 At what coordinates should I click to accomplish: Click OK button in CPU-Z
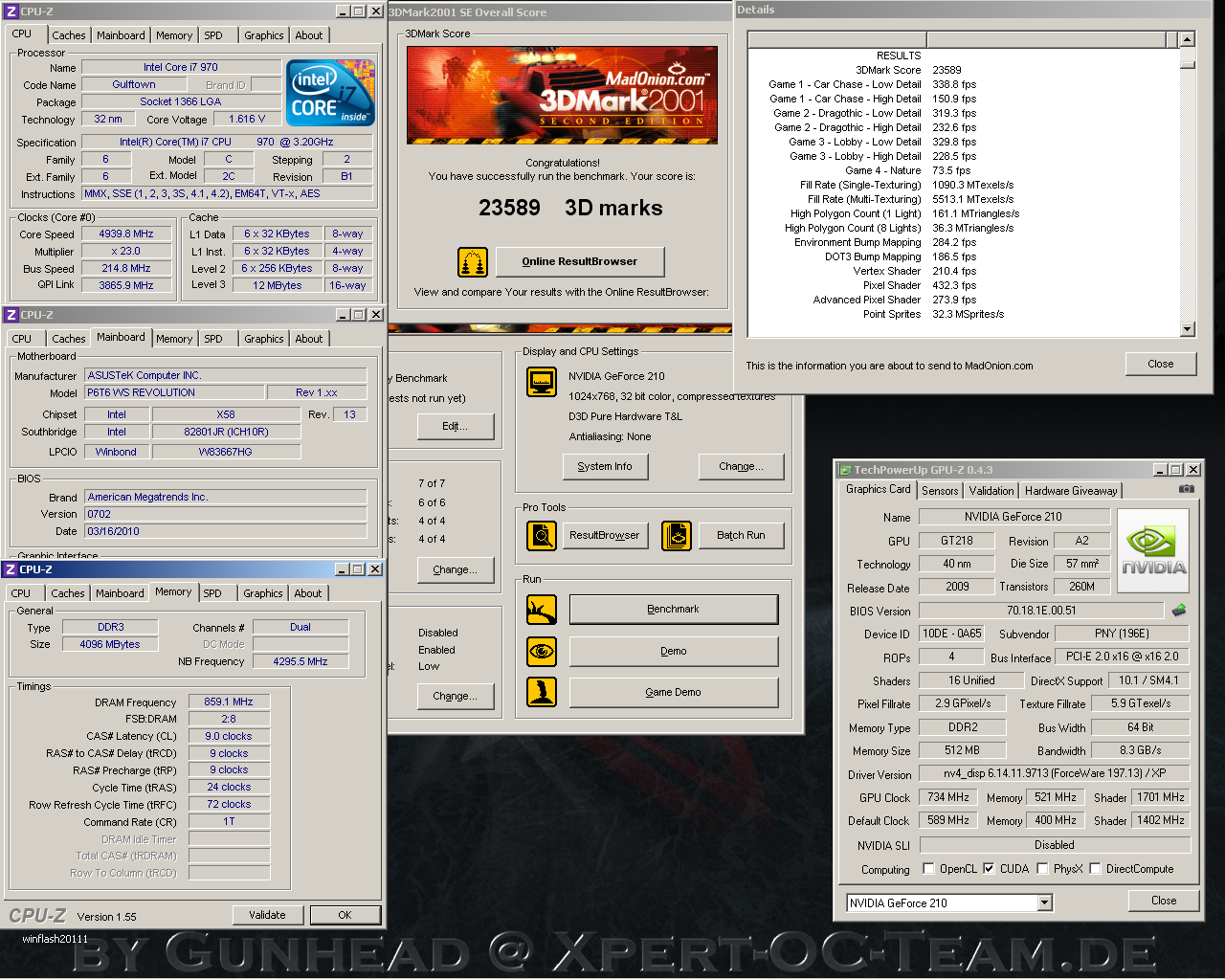345,915
